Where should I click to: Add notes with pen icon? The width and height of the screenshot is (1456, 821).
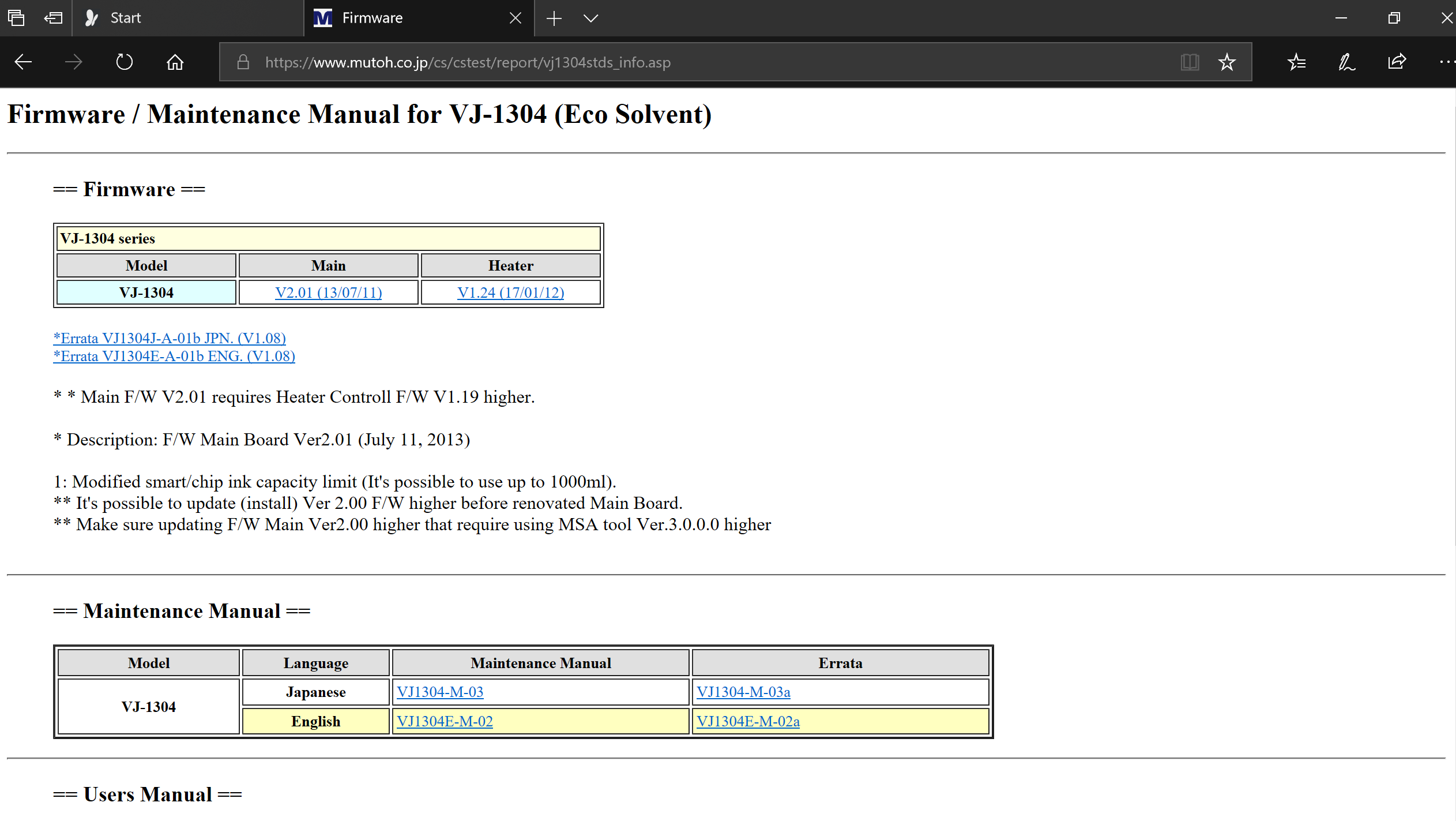point(1346,62)
